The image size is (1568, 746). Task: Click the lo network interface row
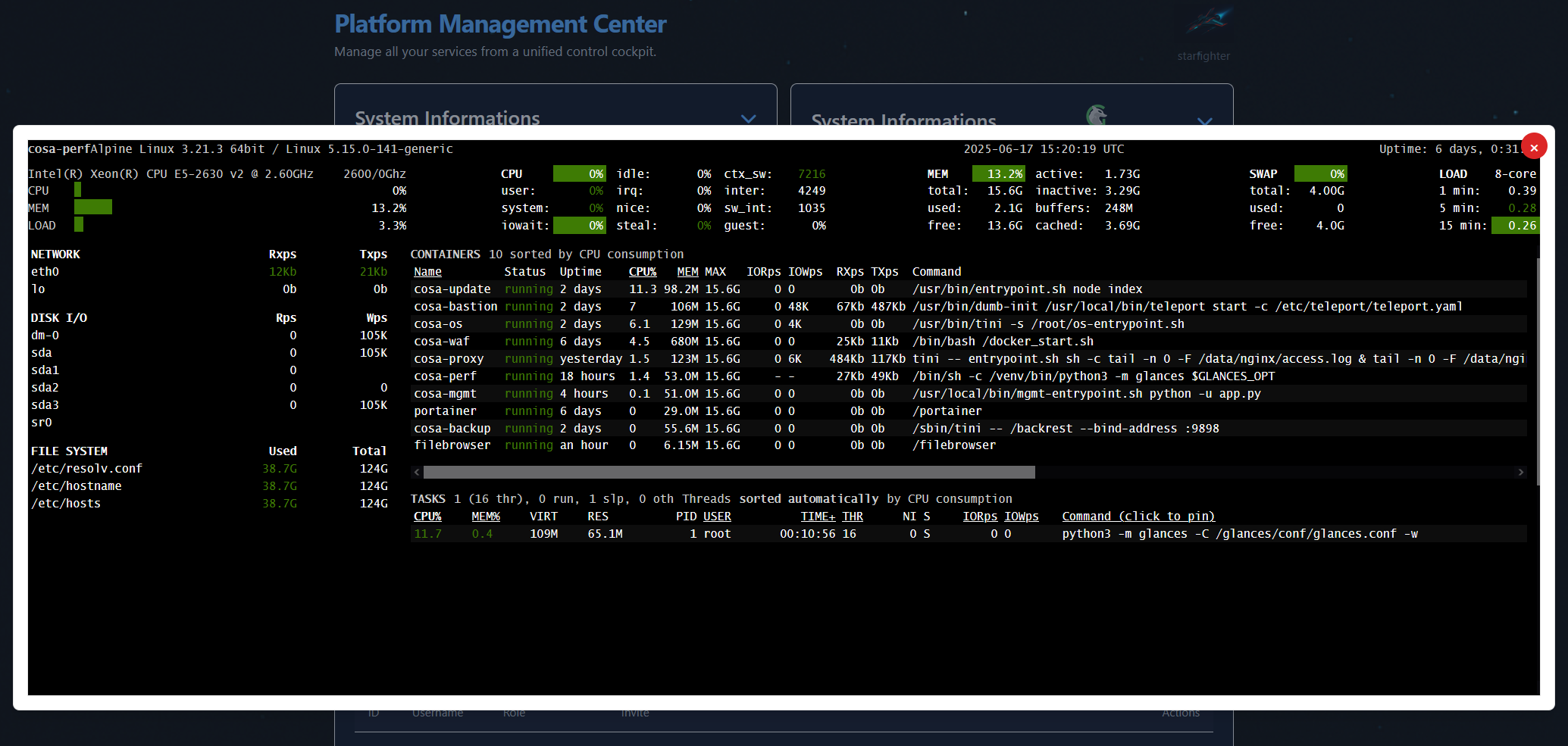pos(209,289)
